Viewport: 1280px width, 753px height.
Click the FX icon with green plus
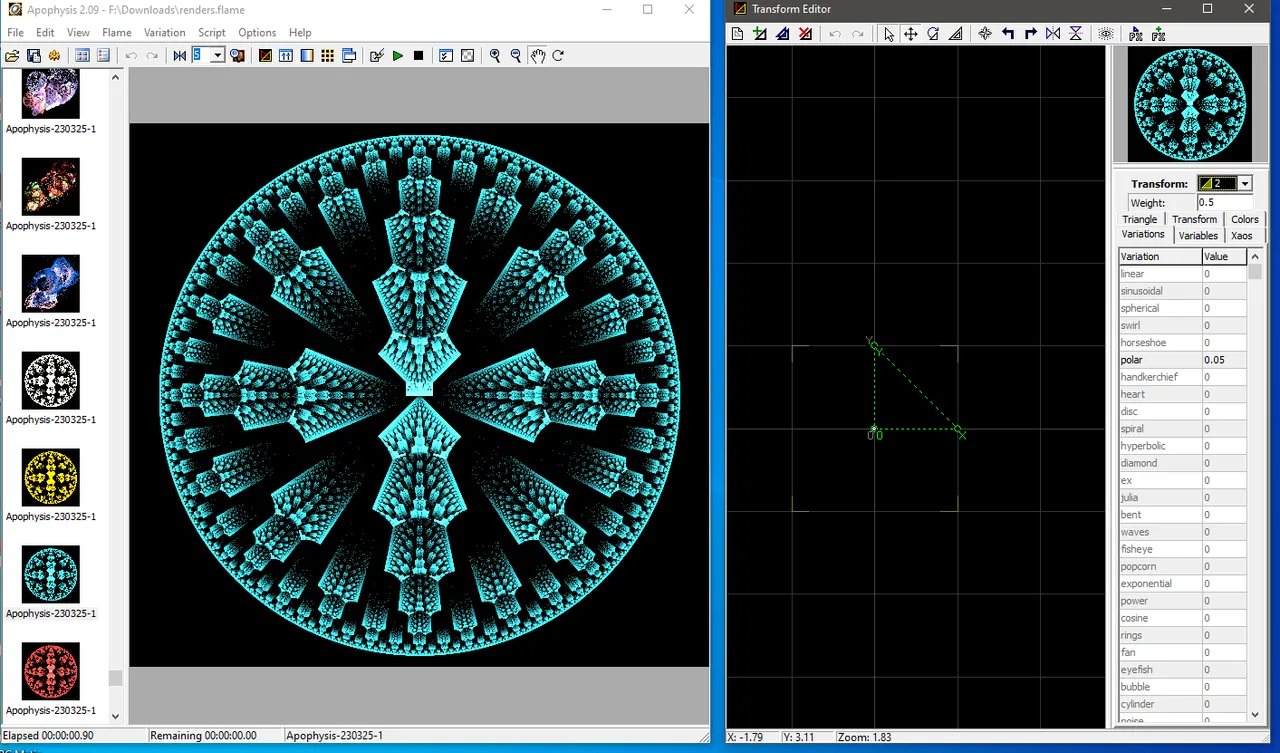(x=1158, y=34)
